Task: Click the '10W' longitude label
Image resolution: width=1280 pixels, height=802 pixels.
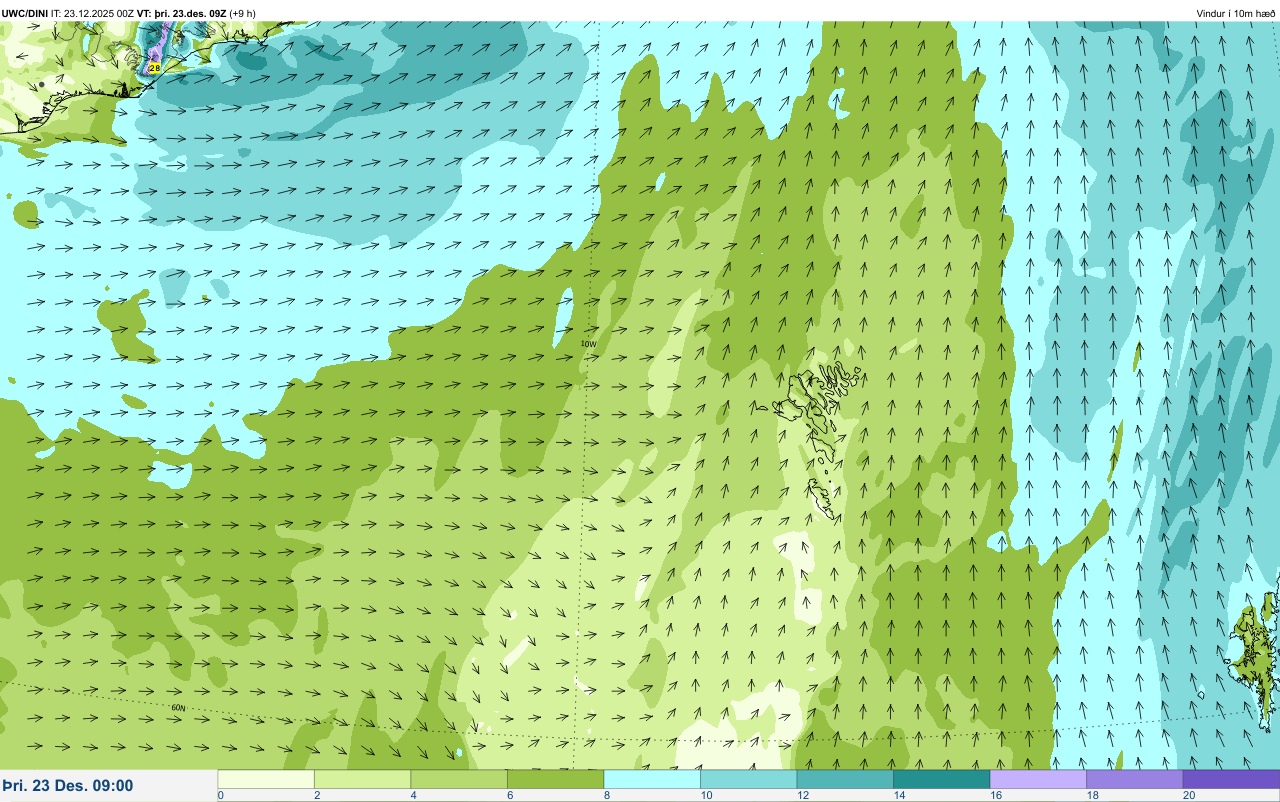Action: [589, 344]
